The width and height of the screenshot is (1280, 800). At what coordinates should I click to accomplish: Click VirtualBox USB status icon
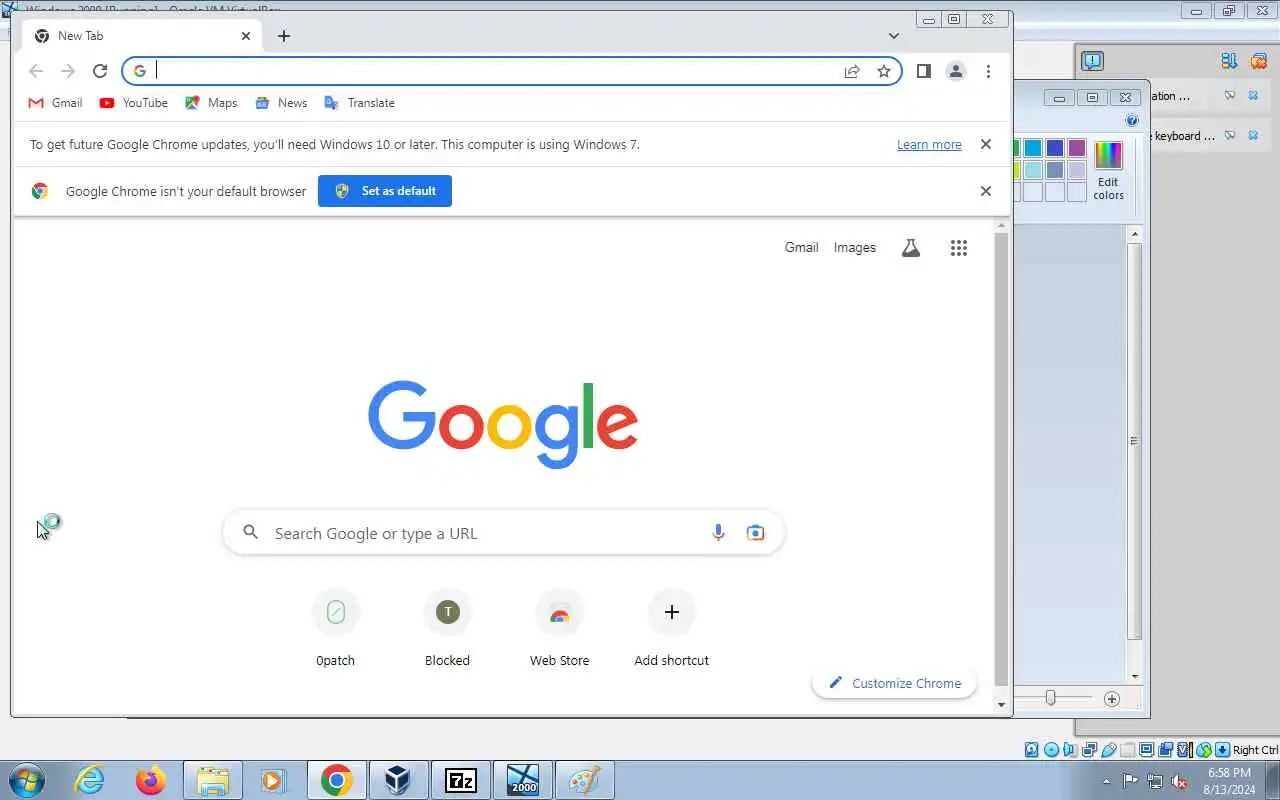click(x=1109, y=750)
